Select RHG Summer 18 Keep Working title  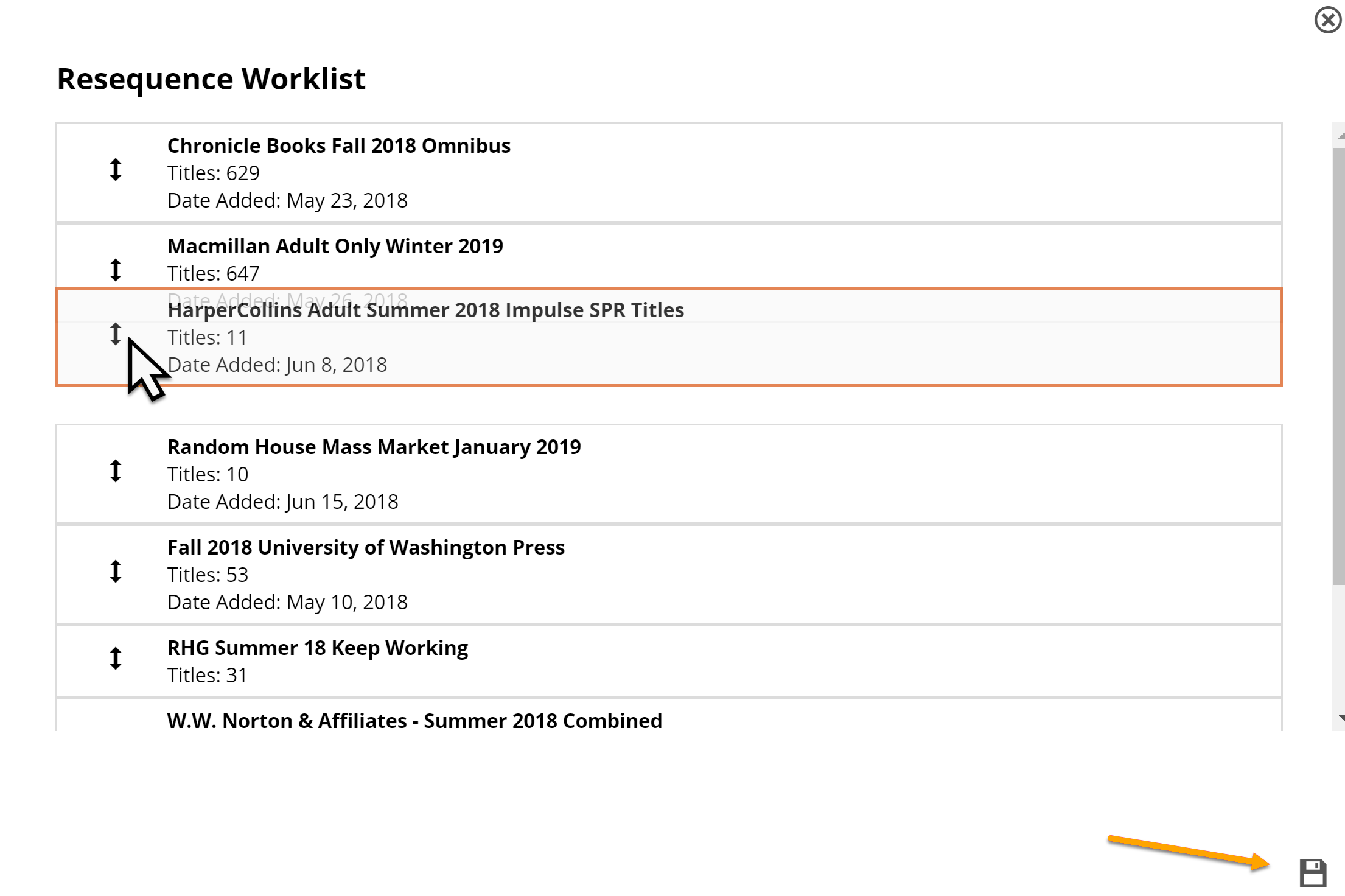[317, 648]
